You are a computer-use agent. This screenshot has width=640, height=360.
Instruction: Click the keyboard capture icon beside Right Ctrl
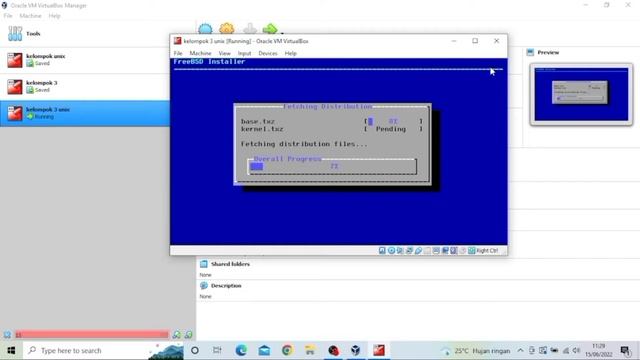pos(471,251)
